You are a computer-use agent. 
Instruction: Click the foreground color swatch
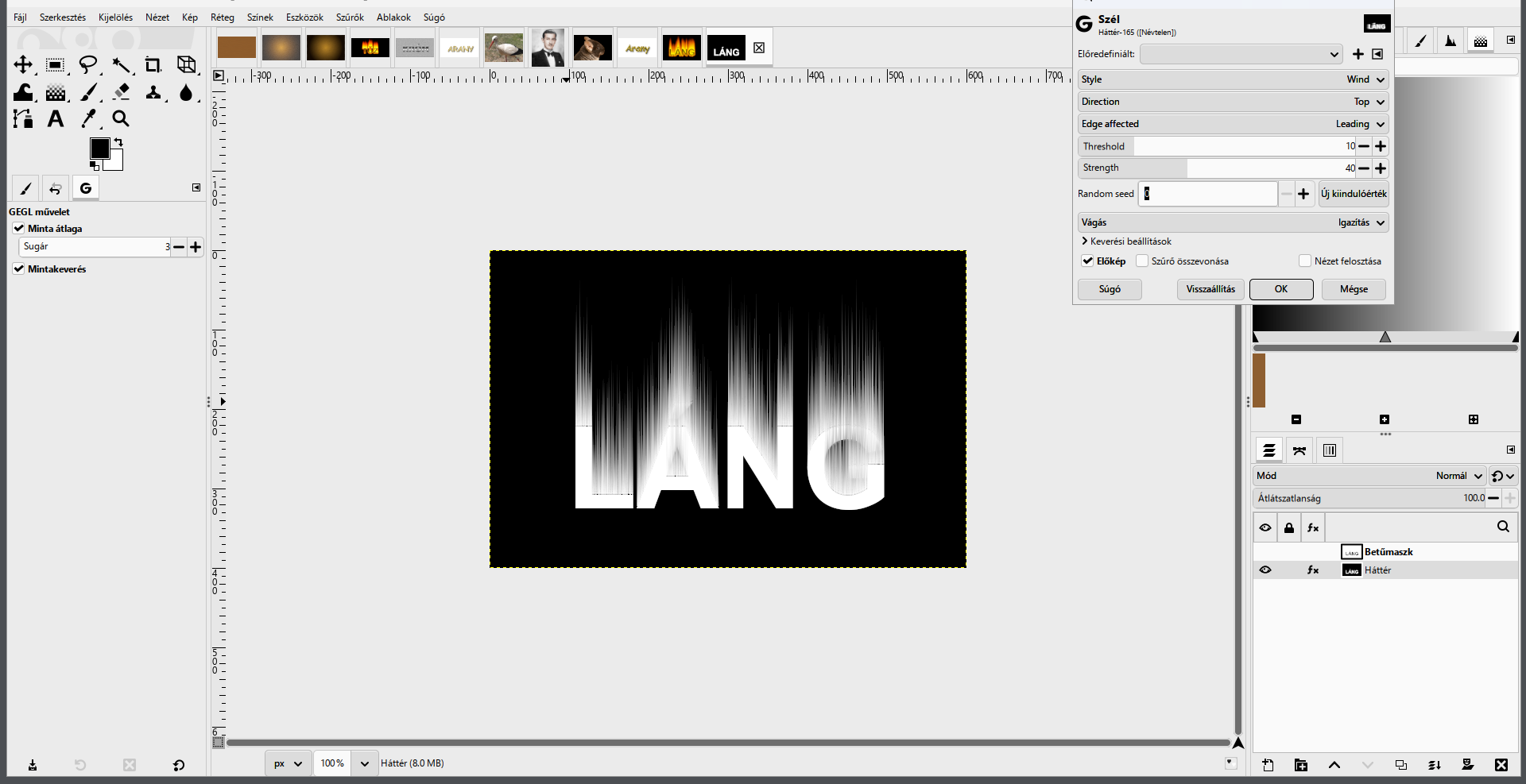pyautogui.click(x=99, y=149)
